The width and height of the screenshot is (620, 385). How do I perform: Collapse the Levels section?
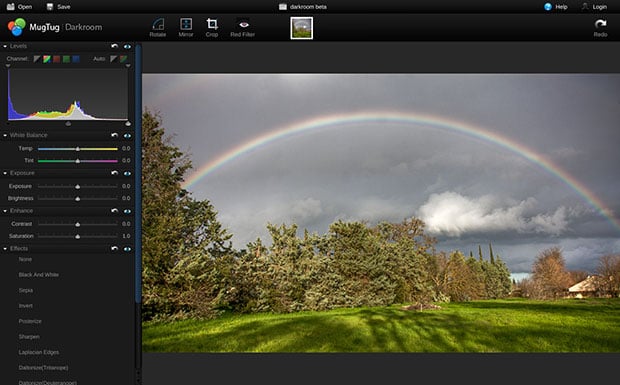coord(5,46)
